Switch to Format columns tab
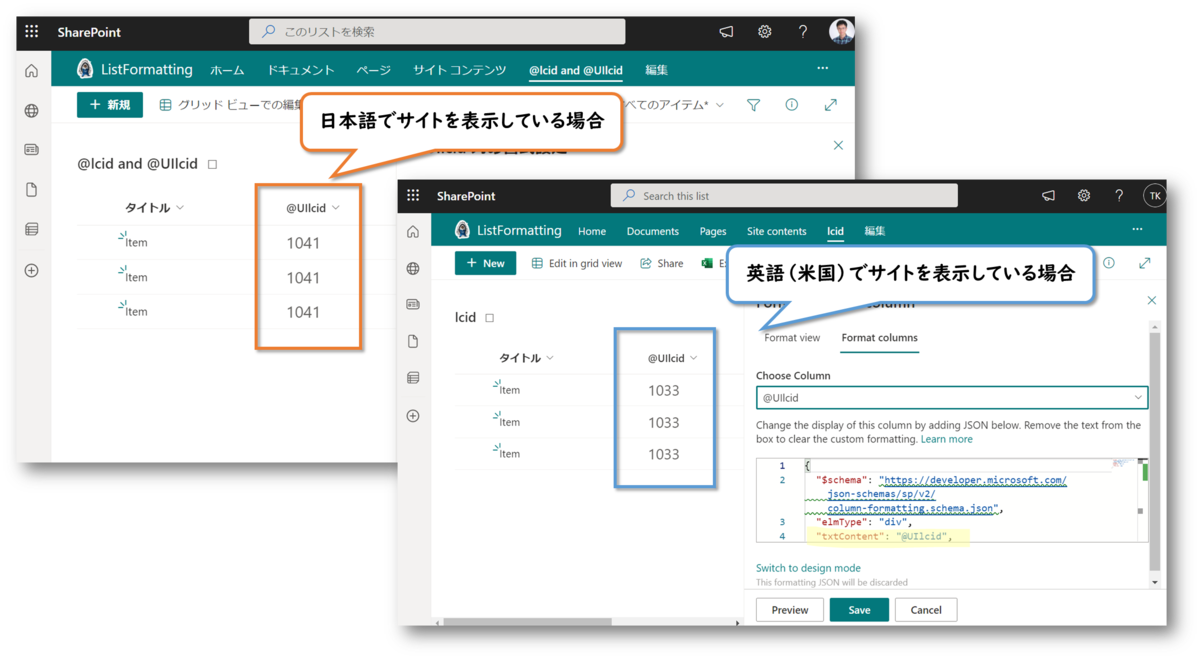Image resolution: width=1200 pixels, height=659 pixels. 879,338
